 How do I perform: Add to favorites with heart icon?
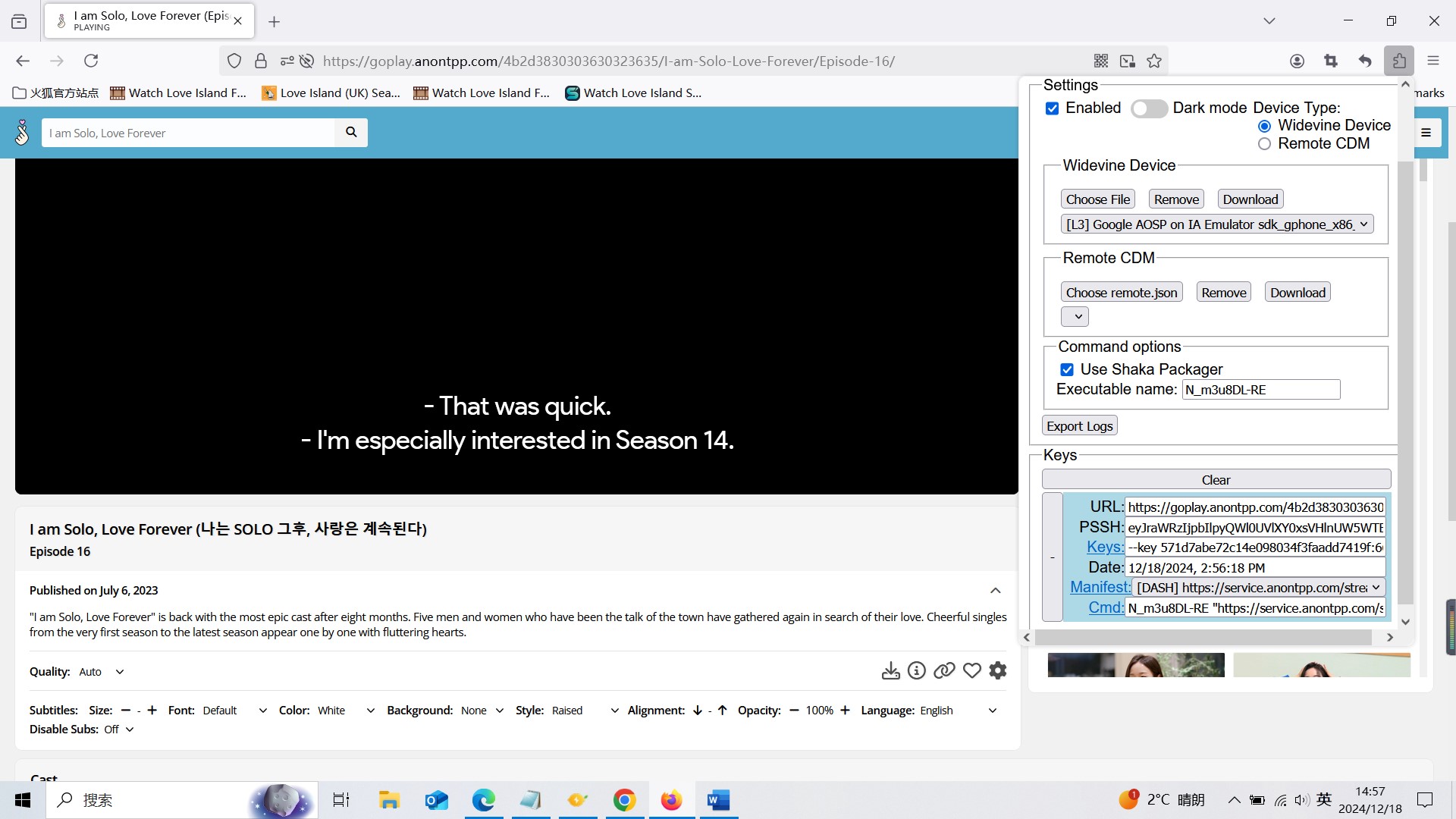(x=971, y=670)
